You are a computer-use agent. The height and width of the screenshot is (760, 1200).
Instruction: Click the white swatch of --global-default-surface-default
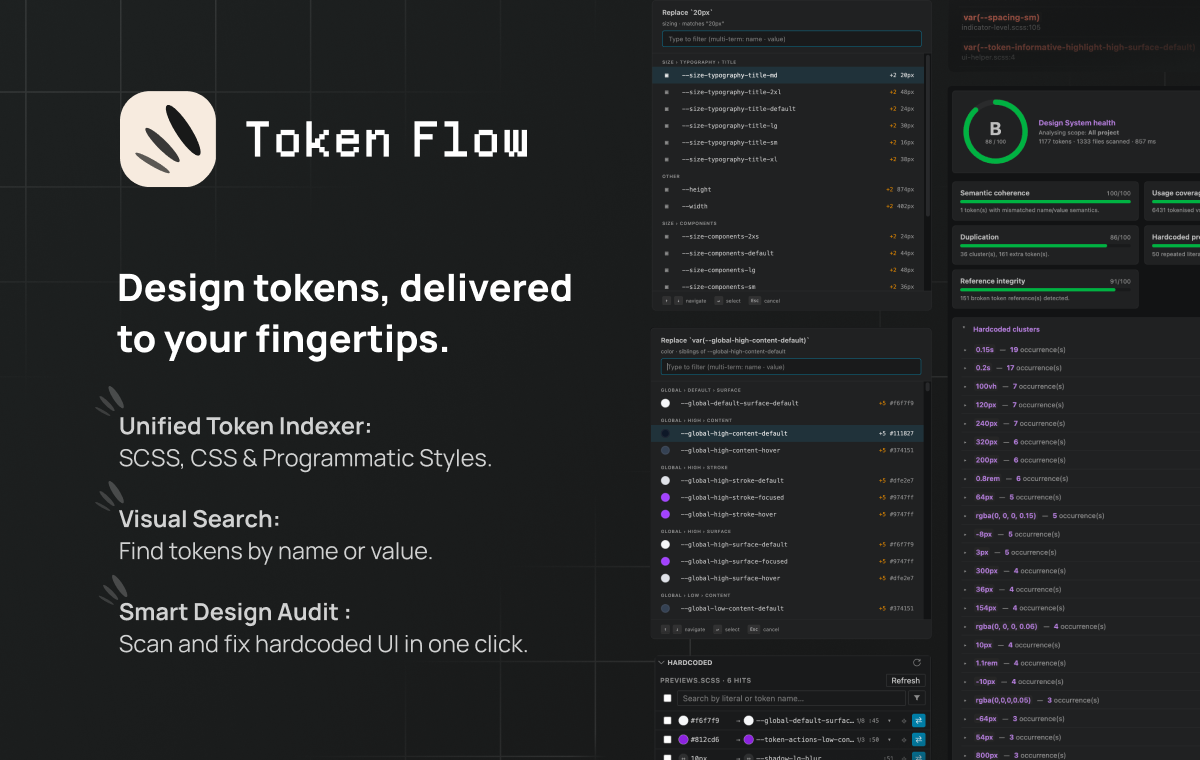point(665,403)
